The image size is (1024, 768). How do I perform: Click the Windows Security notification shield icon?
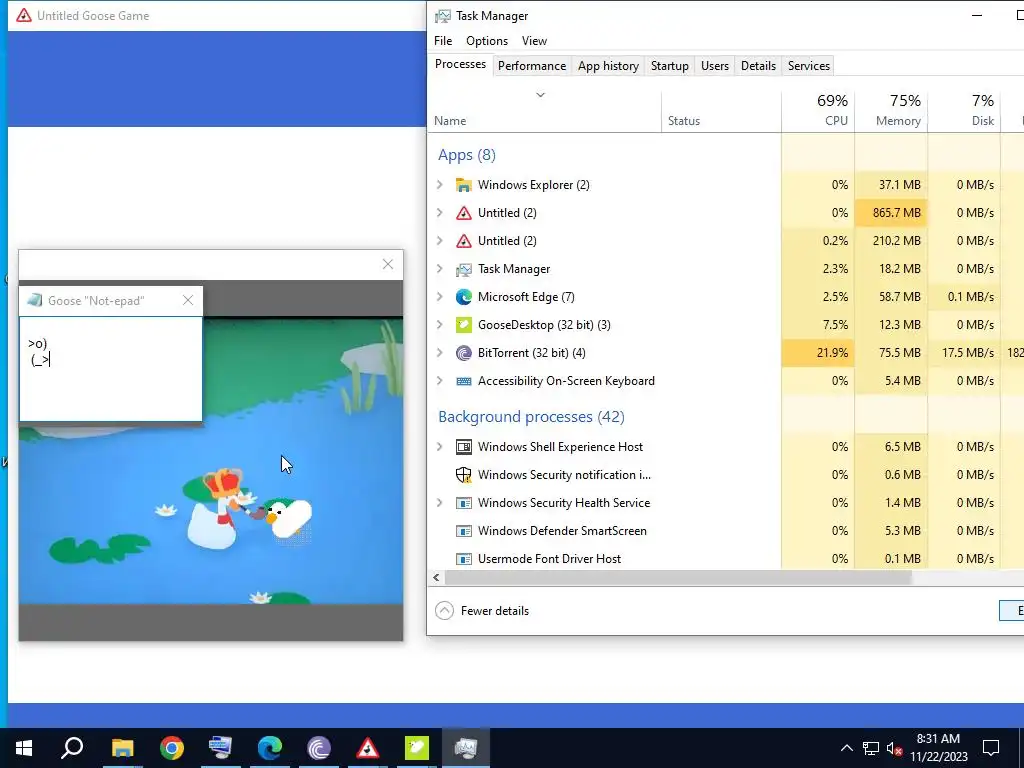(464, 475)
